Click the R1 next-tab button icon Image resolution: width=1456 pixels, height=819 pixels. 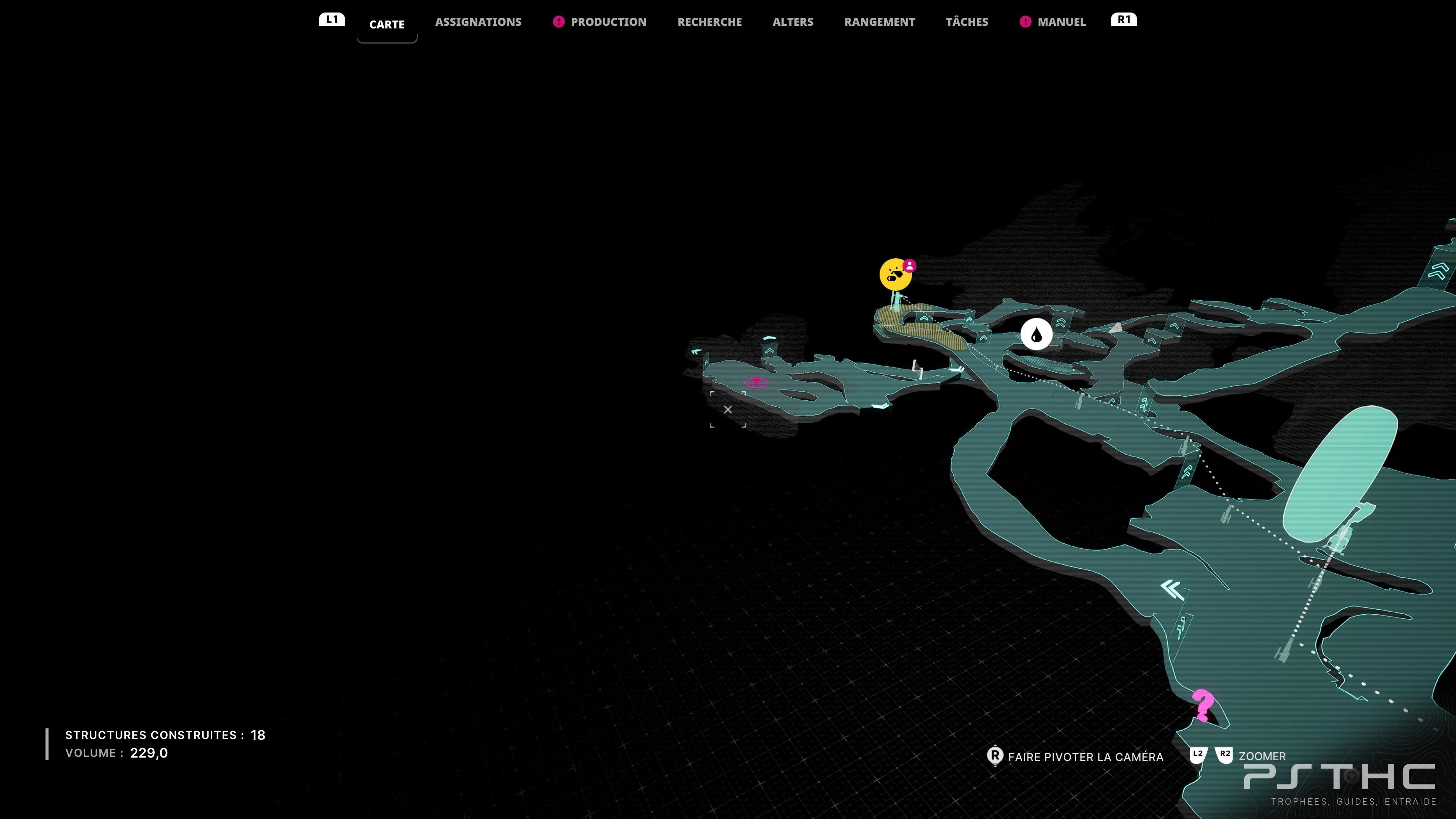coord(1123,19)
